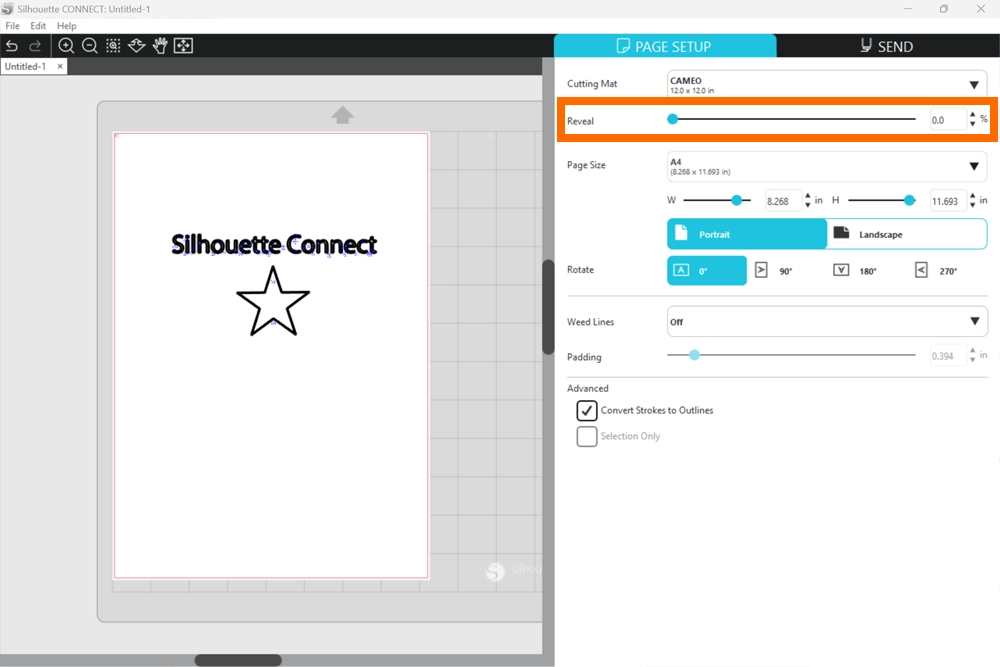Click the mat load arrow icon
Screen dimensions: 1000x667
[x=343, y=115]
